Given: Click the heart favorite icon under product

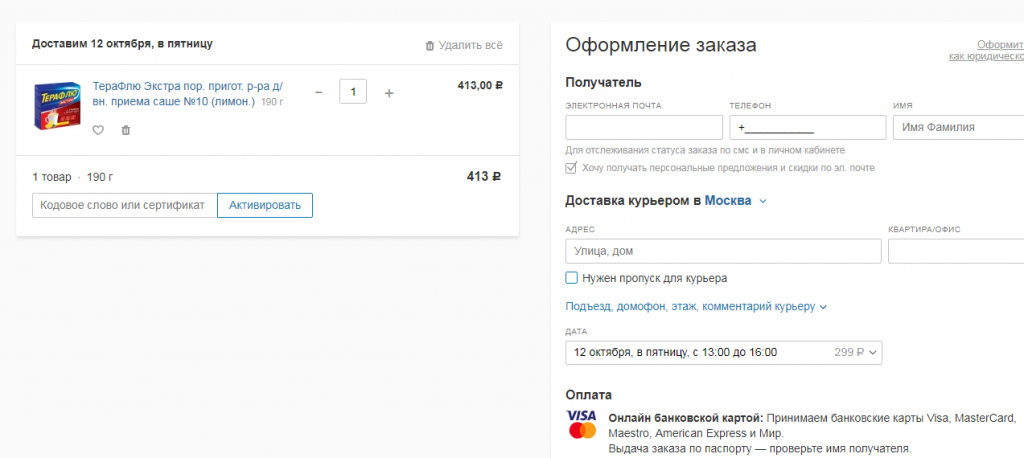Looking at the screenshot, I should click(98, 130).
